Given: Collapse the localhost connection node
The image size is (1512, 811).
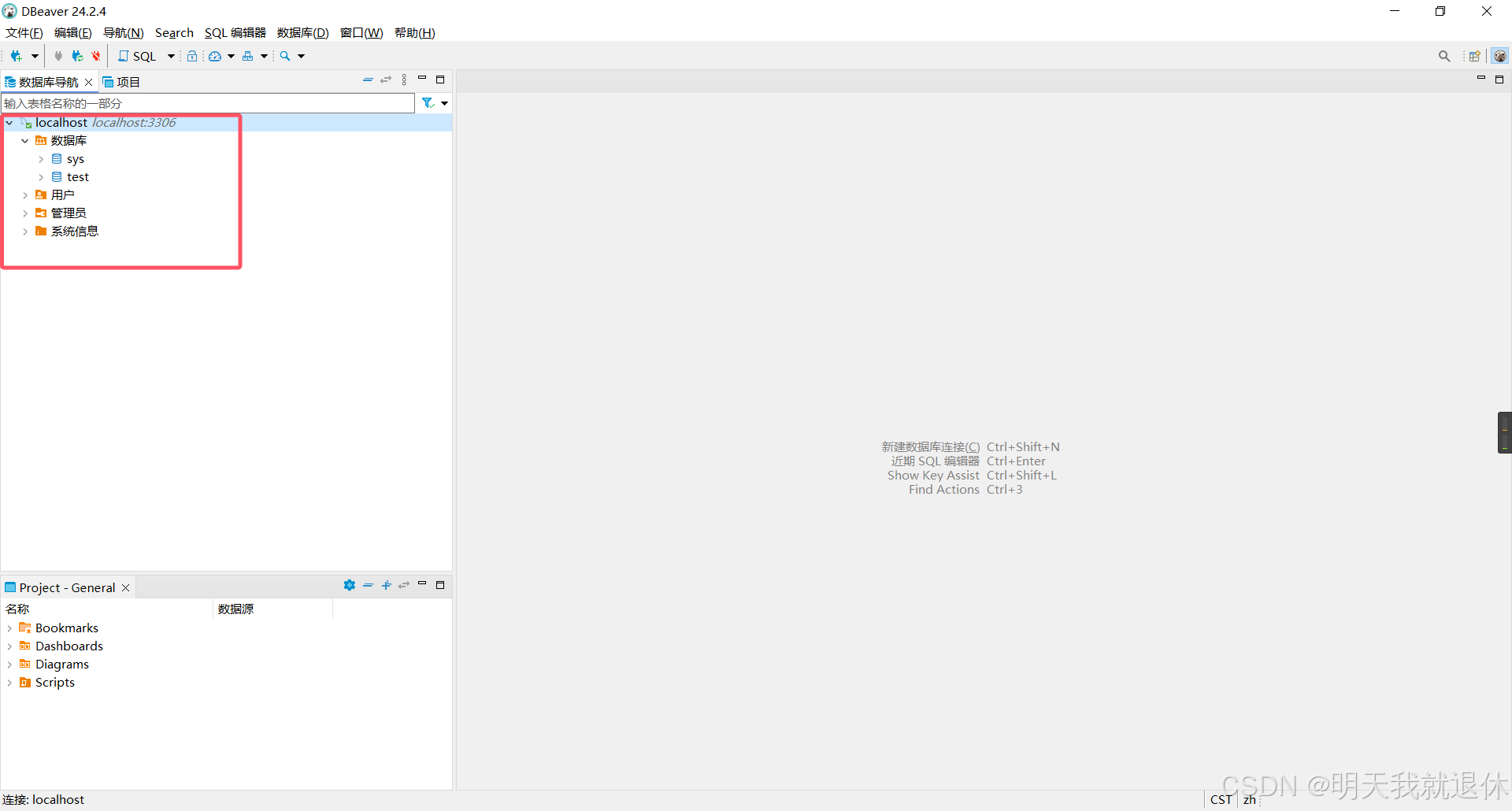Looking at the screenshot, I should click(x=9, y=123).
